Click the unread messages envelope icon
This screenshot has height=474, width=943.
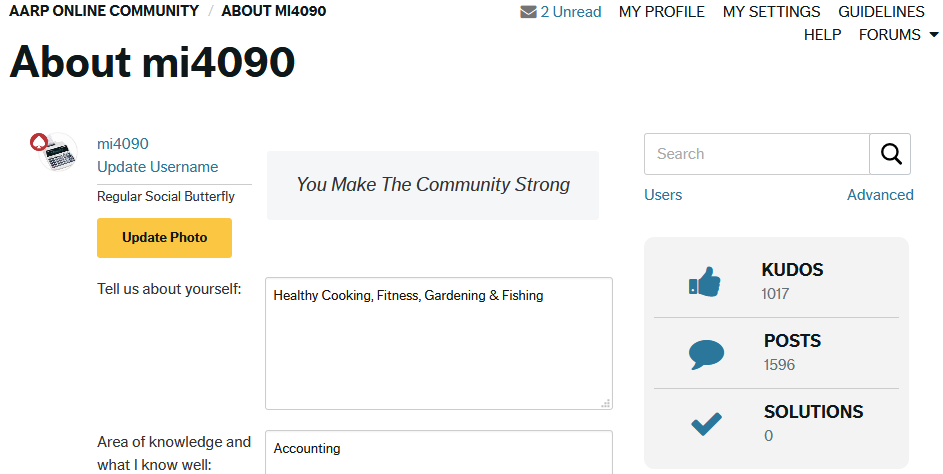[528, 12]
